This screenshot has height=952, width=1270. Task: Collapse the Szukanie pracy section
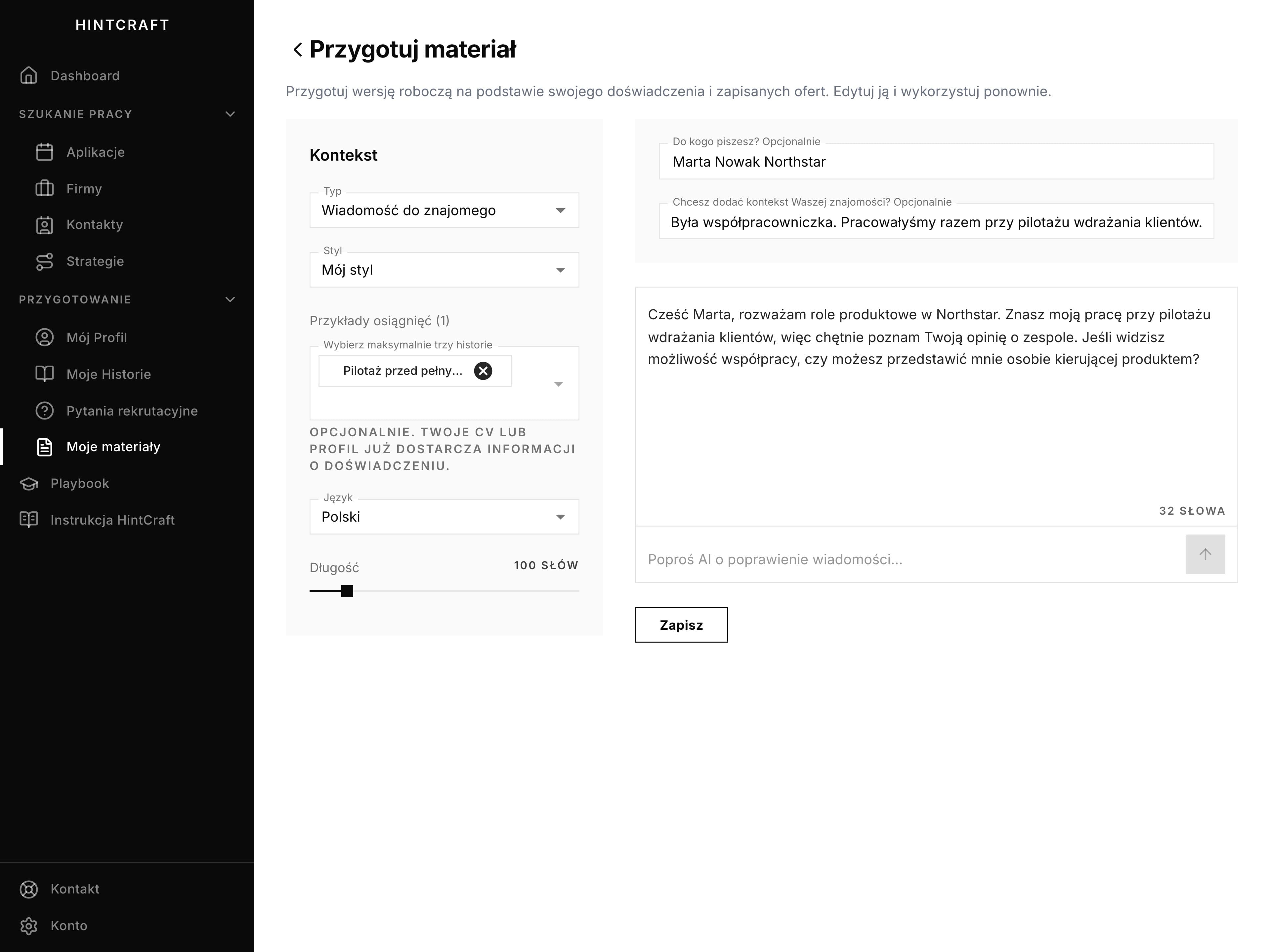point(230,114)
